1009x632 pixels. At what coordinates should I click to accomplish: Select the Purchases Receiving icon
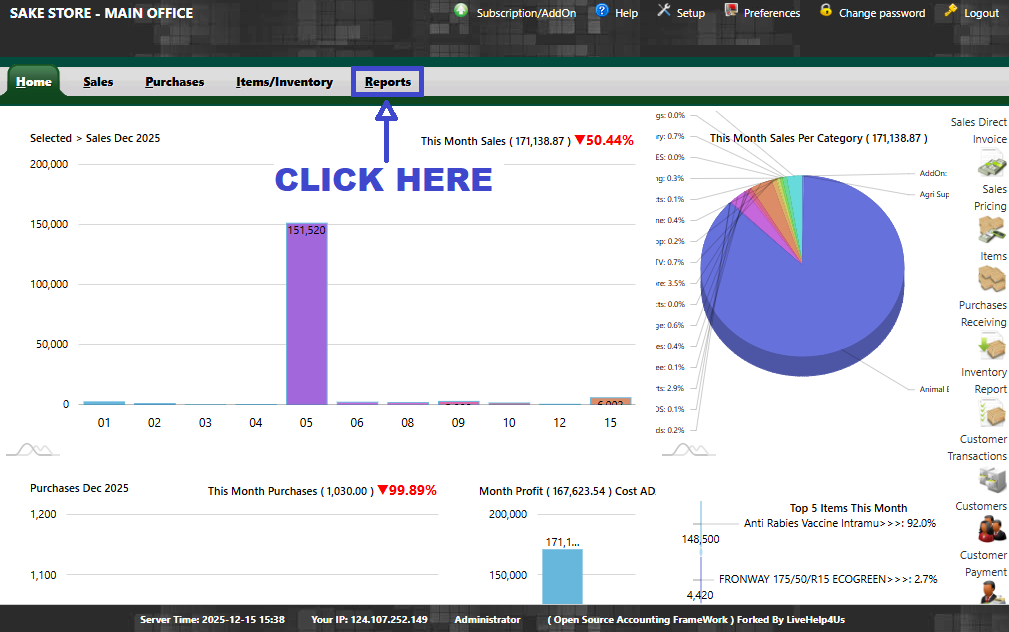point(991,347)
